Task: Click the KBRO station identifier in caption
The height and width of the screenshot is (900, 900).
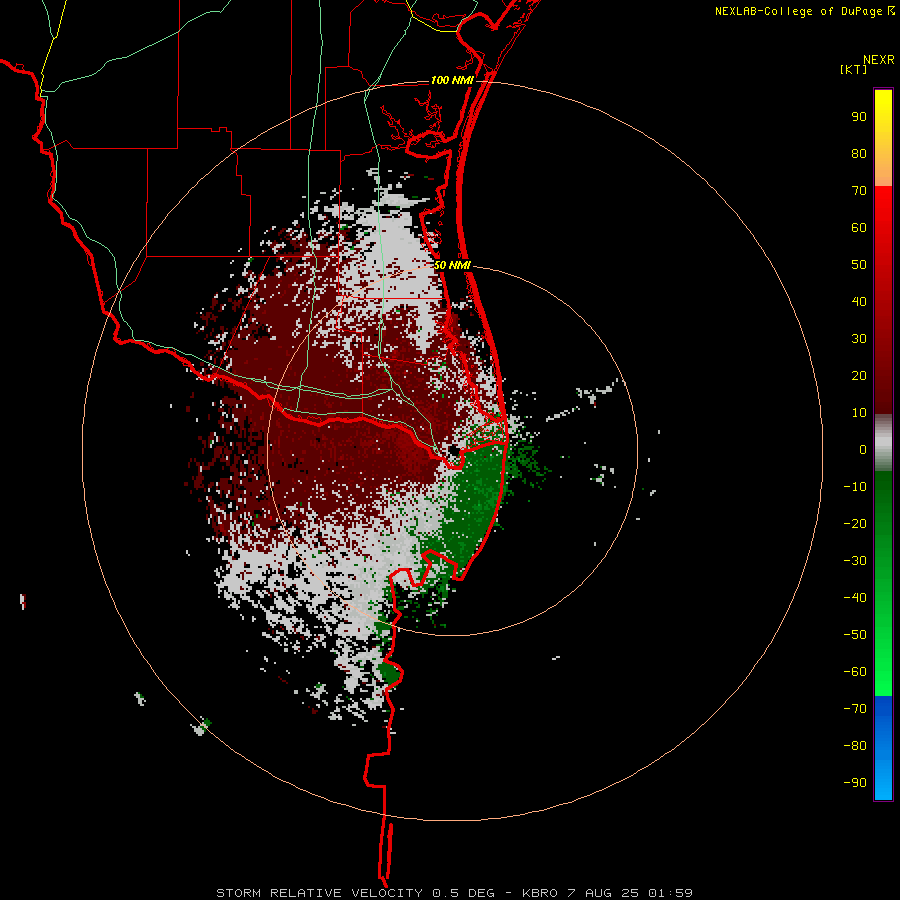Action: point(540,893)
